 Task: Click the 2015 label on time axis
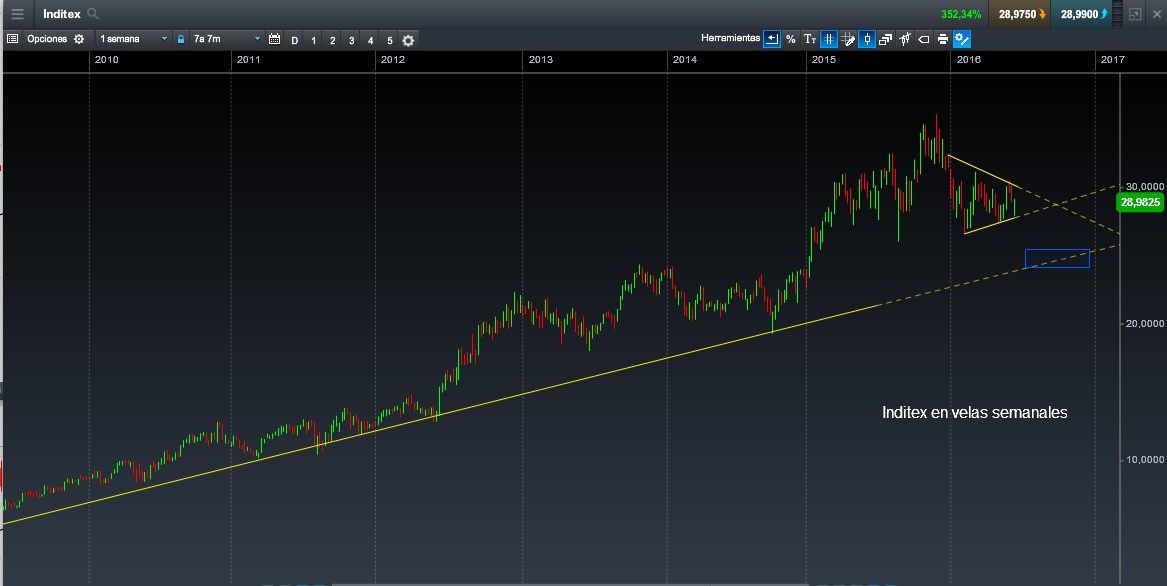click(824, 60)
